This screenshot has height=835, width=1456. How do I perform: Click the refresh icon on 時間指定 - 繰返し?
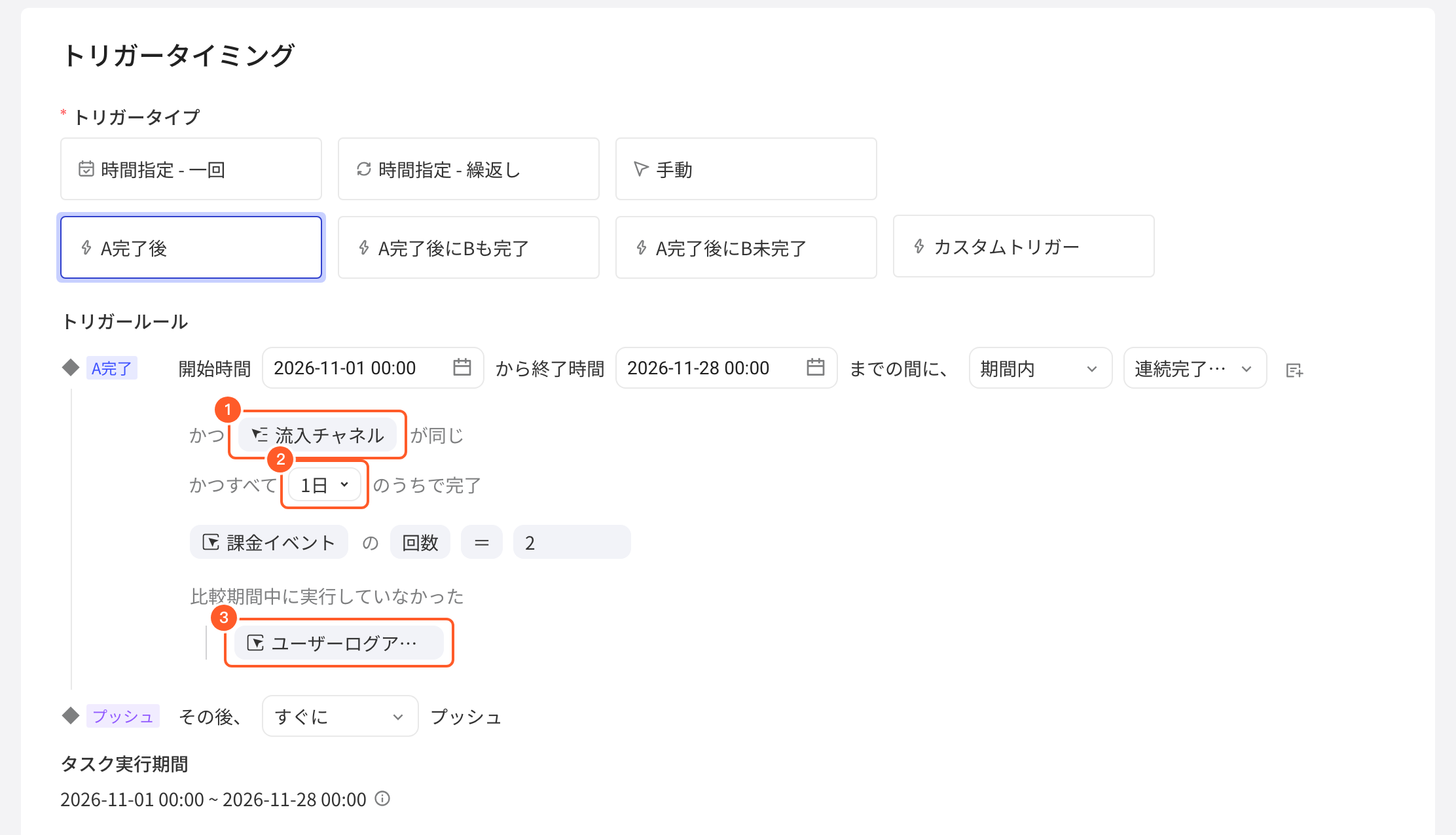[364, 169]
